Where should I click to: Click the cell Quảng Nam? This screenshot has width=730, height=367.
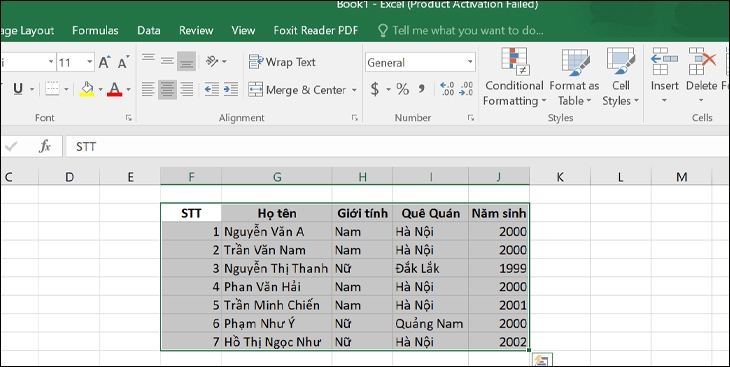[x=431, y=324]
